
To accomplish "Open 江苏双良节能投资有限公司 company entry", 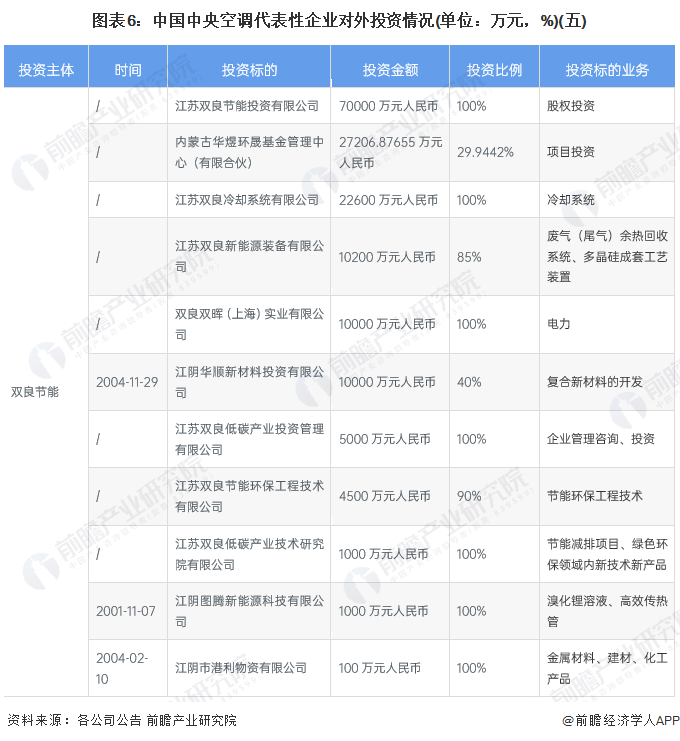I will pyautogui.click(x=246, y=105).
